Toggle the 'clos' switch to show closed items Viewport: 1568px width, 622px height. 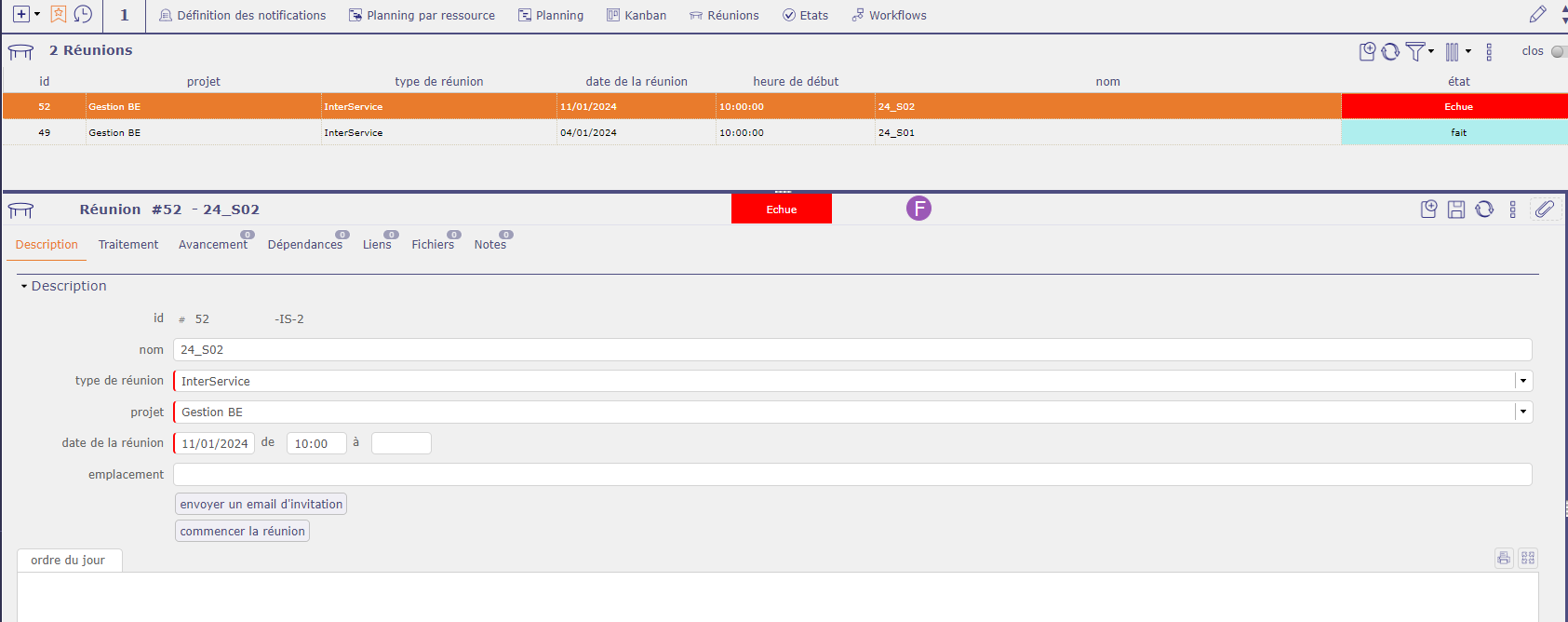(x=1558, y=51)
